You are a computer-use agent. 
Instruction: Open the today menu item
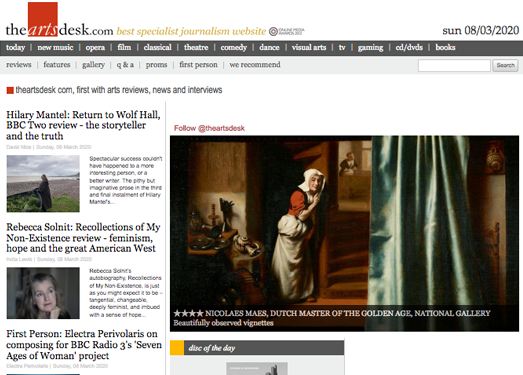16,47
